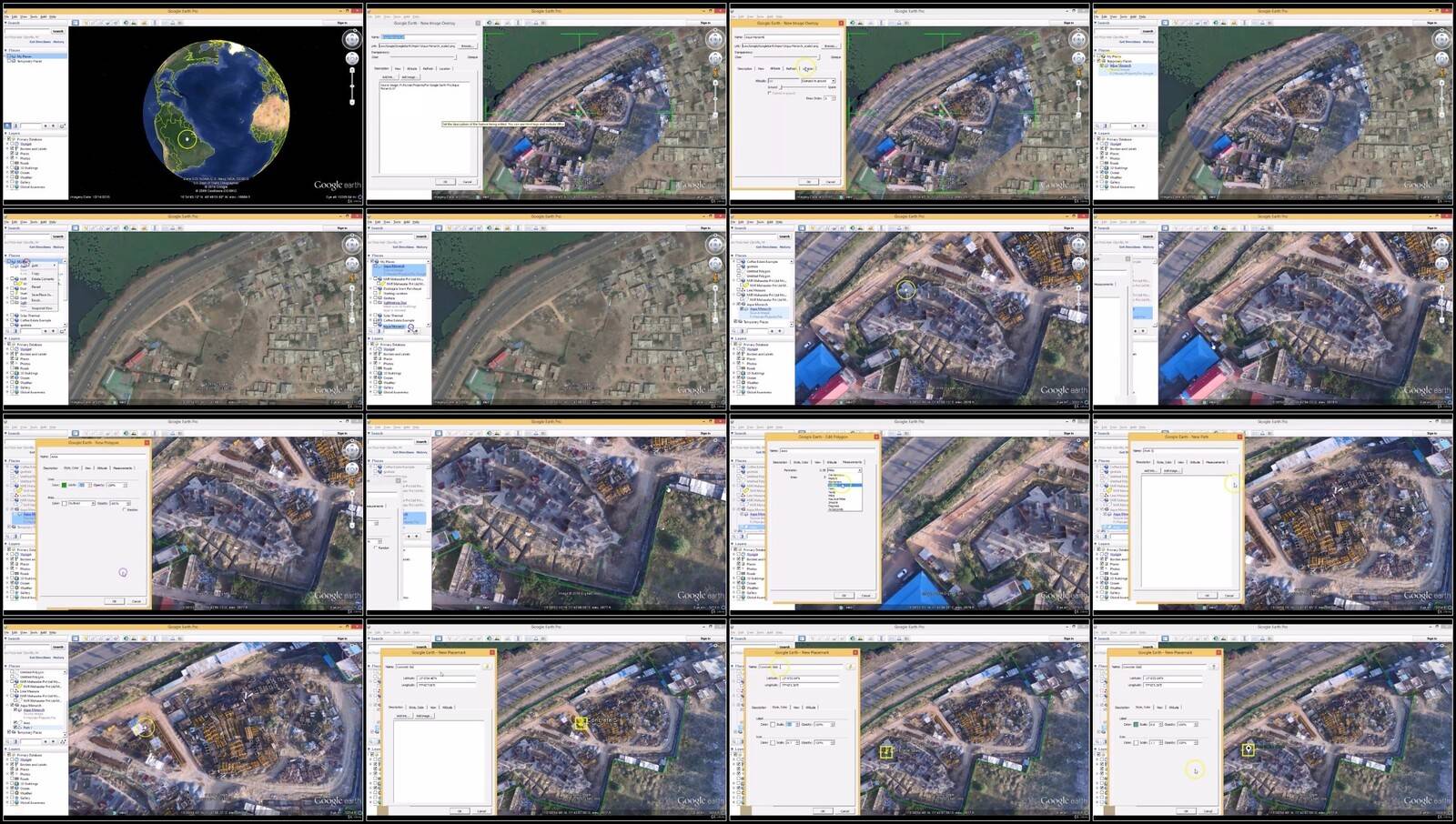Click zoom slider in globe frame
This screenshot has width=1456, height=824.
[x=352, y=85]
